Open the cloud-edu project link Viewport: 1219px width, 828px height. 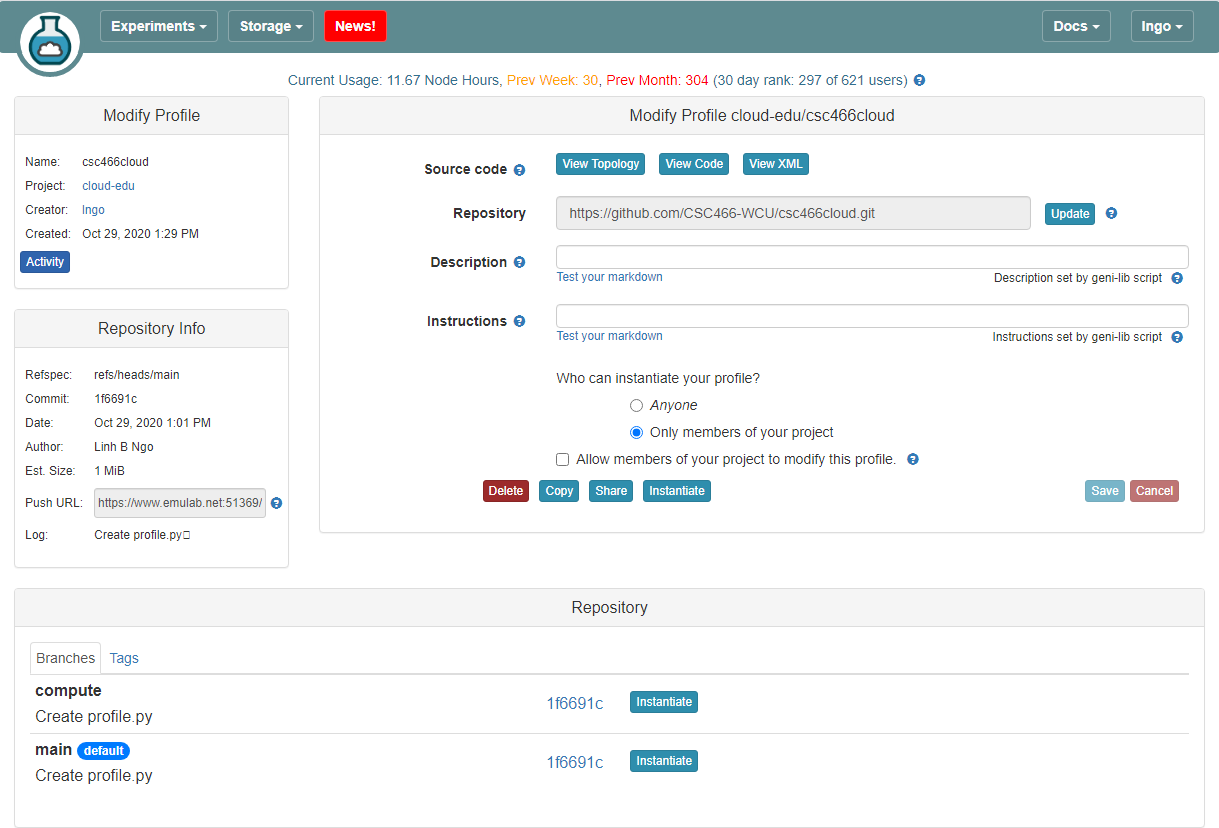pyautogui.click(x=108, y=186)
